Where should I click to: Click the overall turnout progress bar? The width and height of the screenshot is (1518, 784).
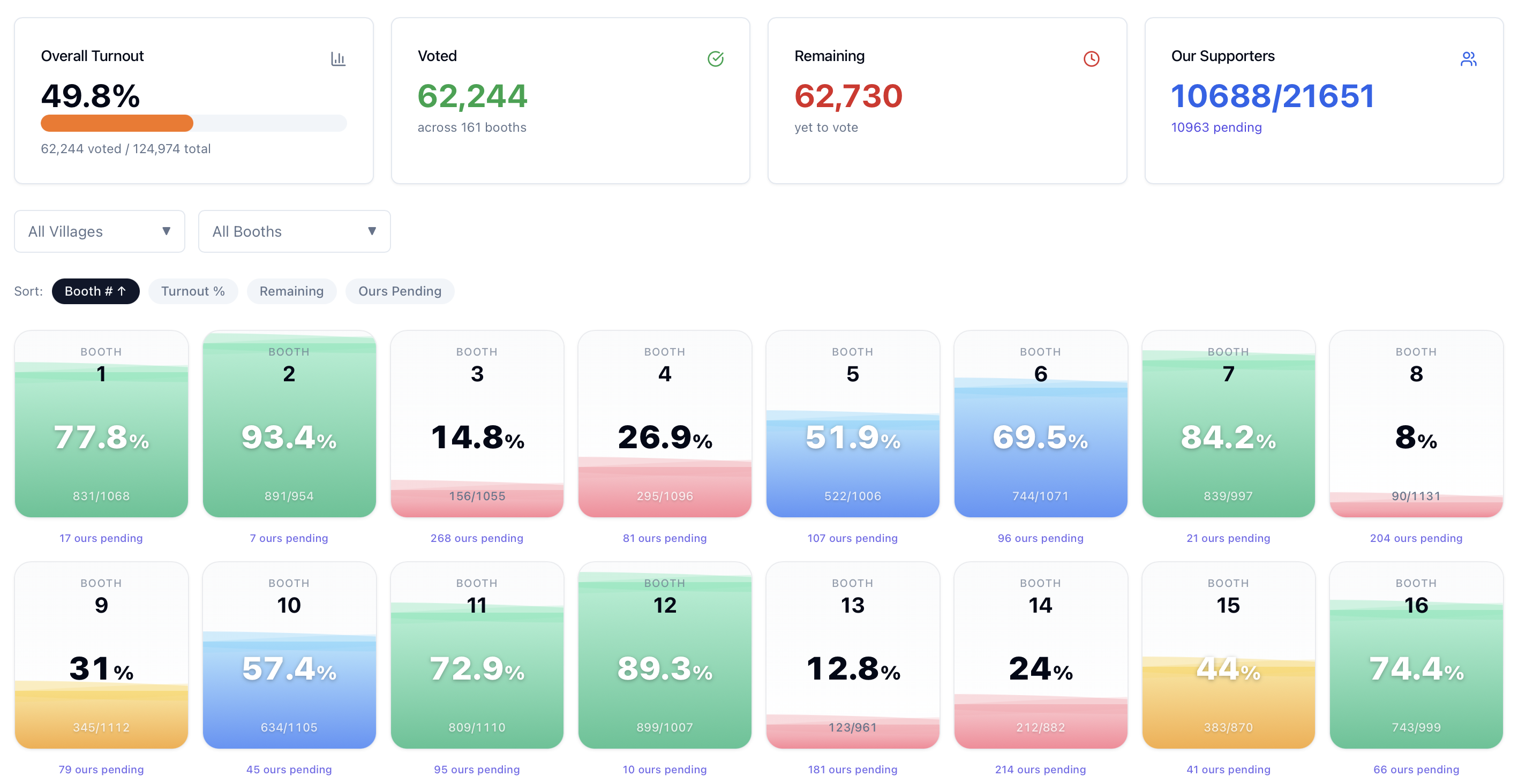click(193, 123)
